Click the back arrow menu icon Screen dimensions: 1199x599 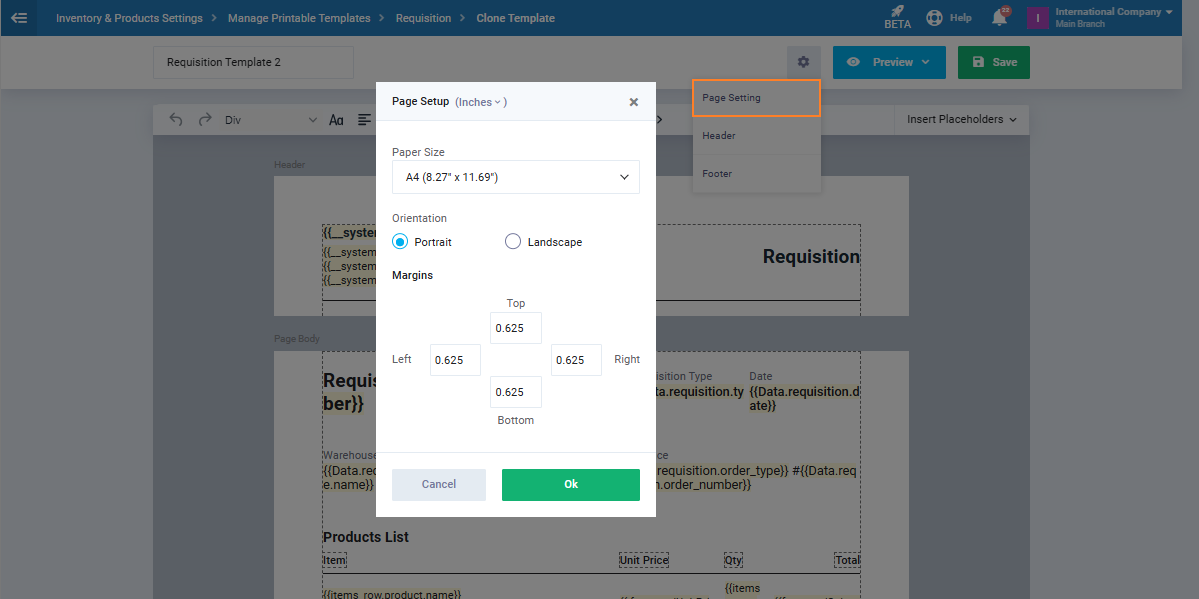(x=19, y=18)
